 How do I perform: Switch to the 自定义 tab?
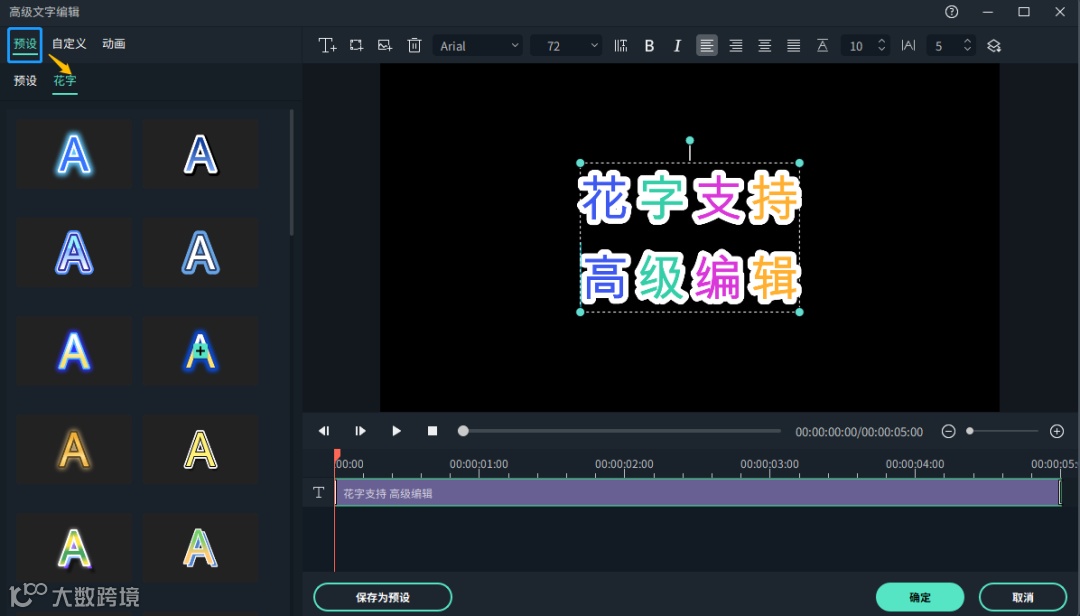(69, 43)
